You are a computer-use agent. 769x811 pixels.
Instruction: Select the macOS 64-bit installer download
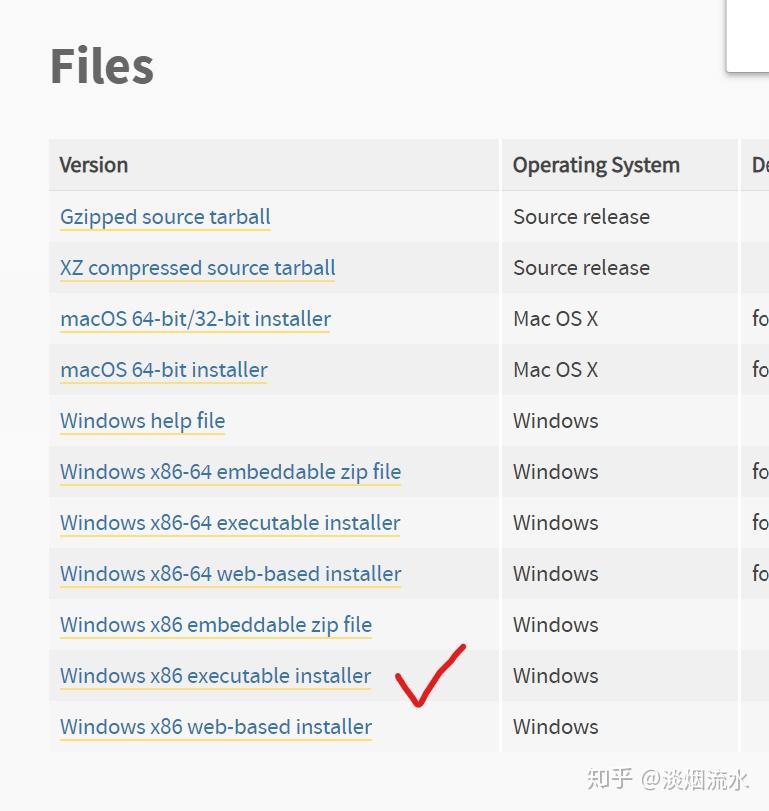(164, 370)
